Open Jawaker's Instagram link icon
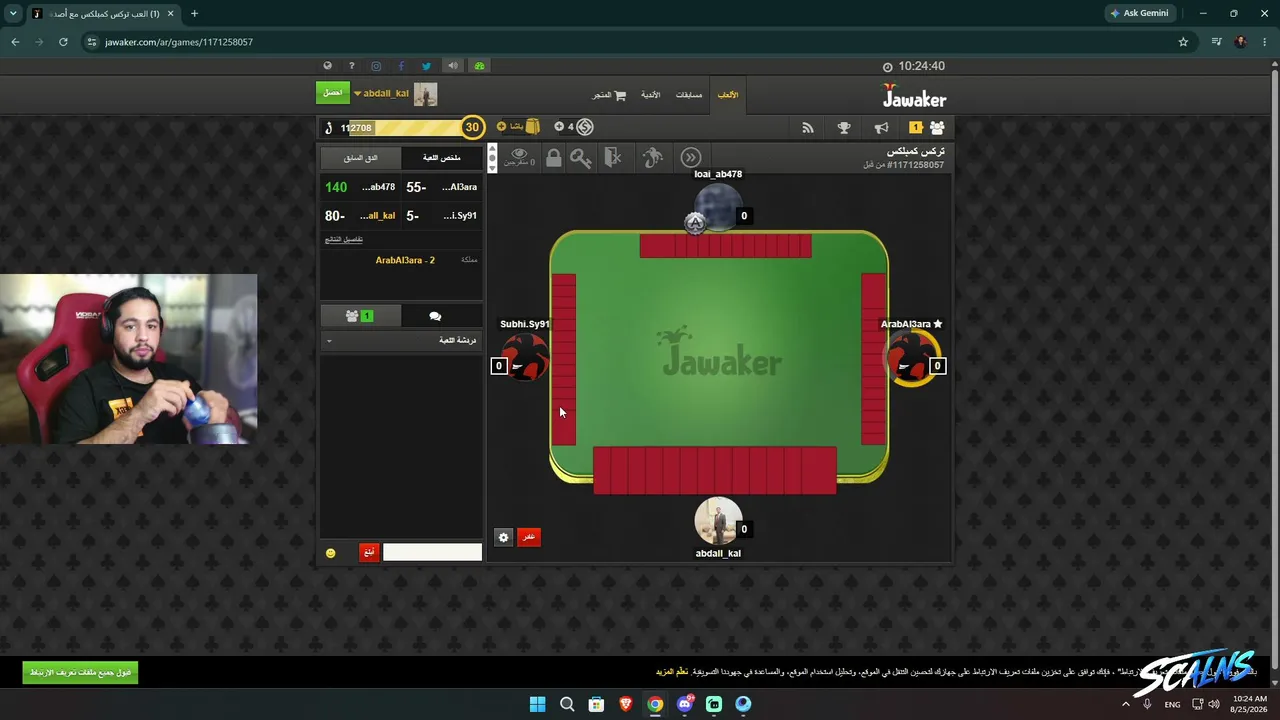The height and width of the screenshot is (720, 1280). coord(376,66)
